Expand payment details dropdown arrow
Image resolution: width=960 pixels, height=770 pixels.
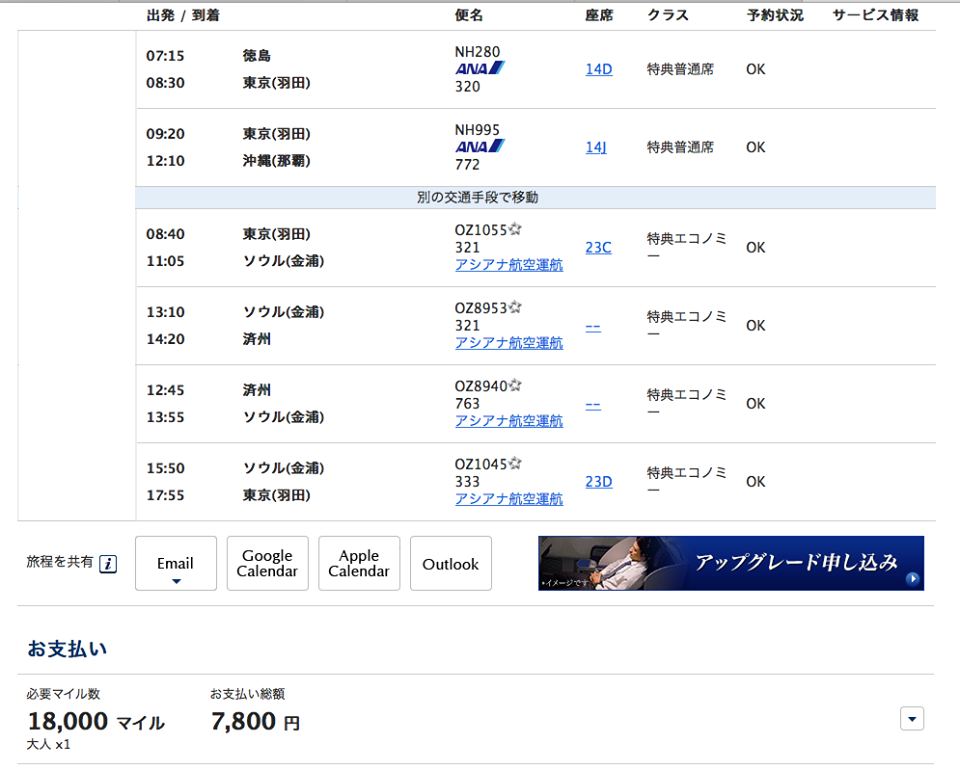point(912,719)
